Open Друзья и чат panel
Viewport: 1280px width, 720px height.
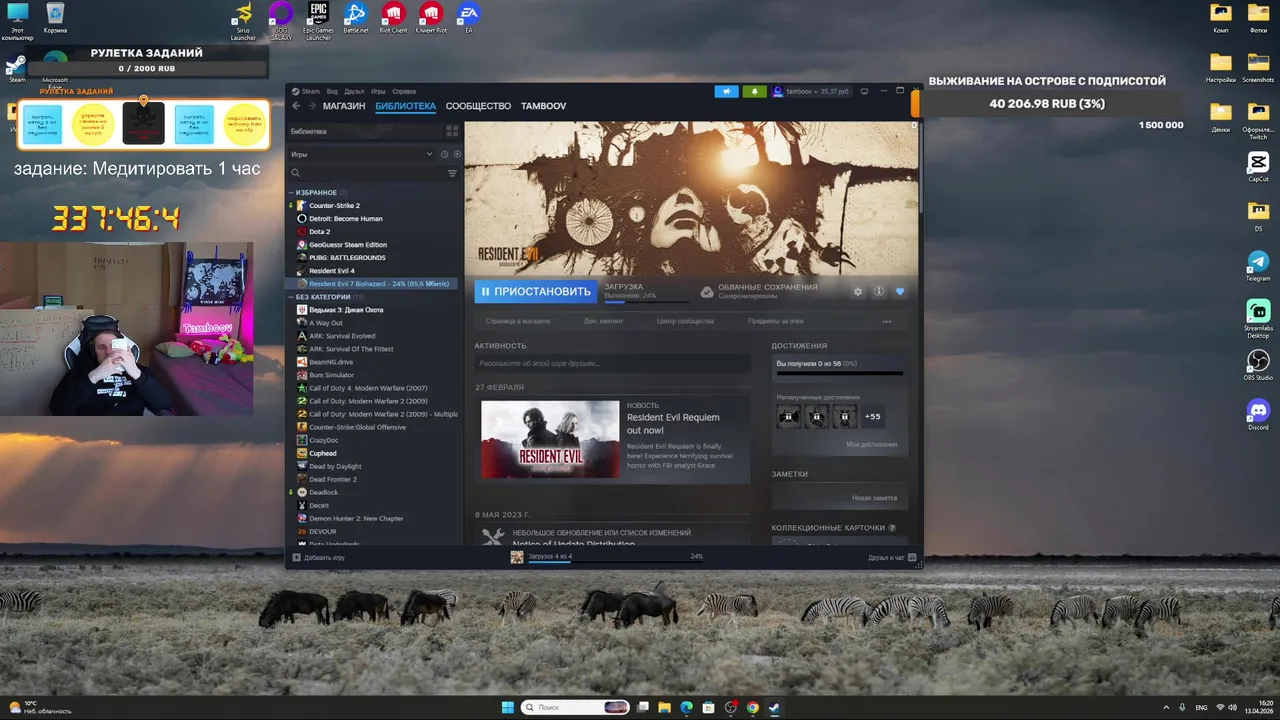892,557
